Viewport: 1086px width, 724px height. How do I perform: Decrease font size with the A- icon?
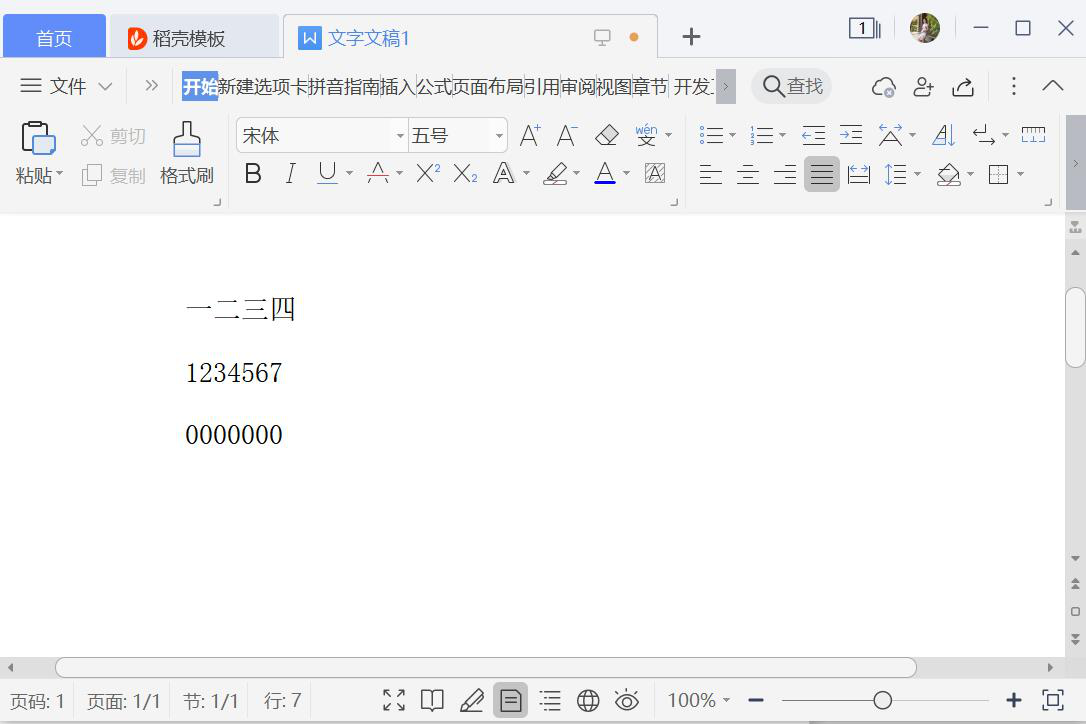(567, 135)
